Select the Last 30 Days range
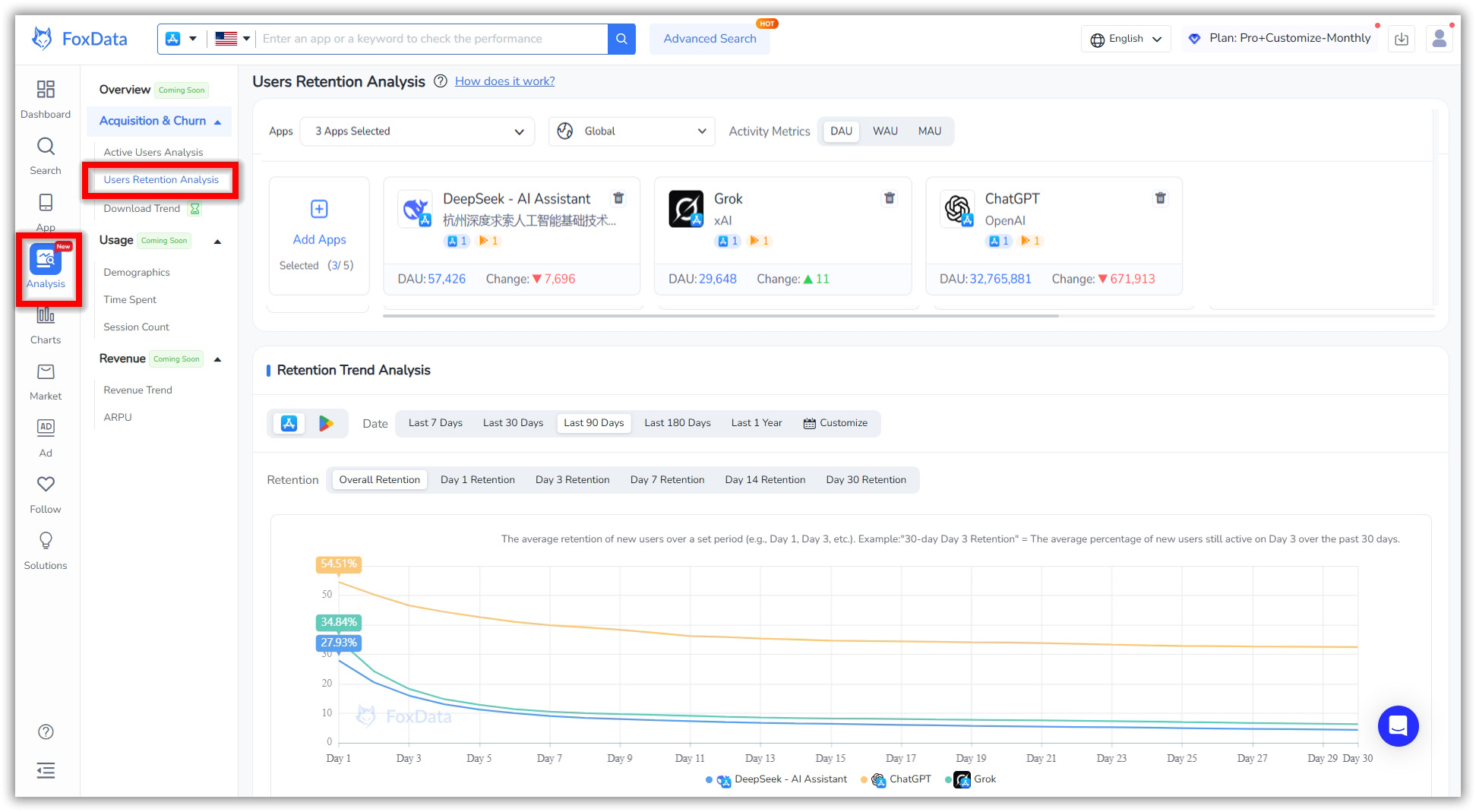This screenshot has width=1476, height=812. [x=514, y=423]
